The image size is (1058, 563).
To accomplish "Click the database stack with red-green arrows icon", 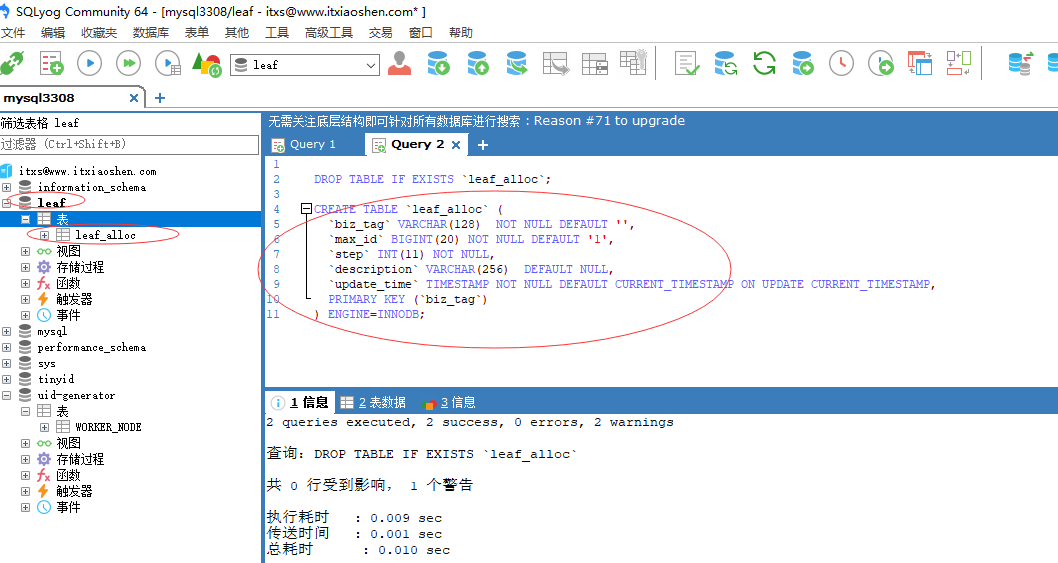I will pyautogui.click(x=1020, y=63).
